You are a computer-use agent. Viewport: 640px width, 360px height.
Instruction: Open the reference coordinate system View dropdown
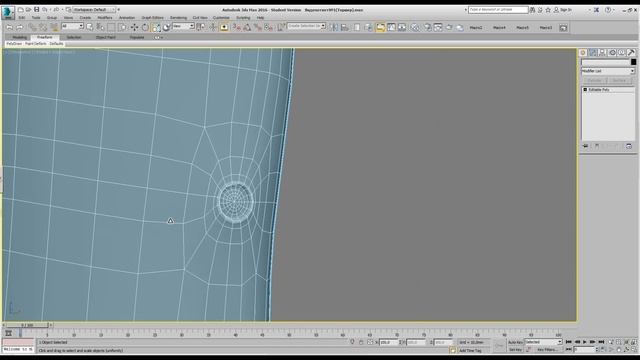tap(183, 26)
